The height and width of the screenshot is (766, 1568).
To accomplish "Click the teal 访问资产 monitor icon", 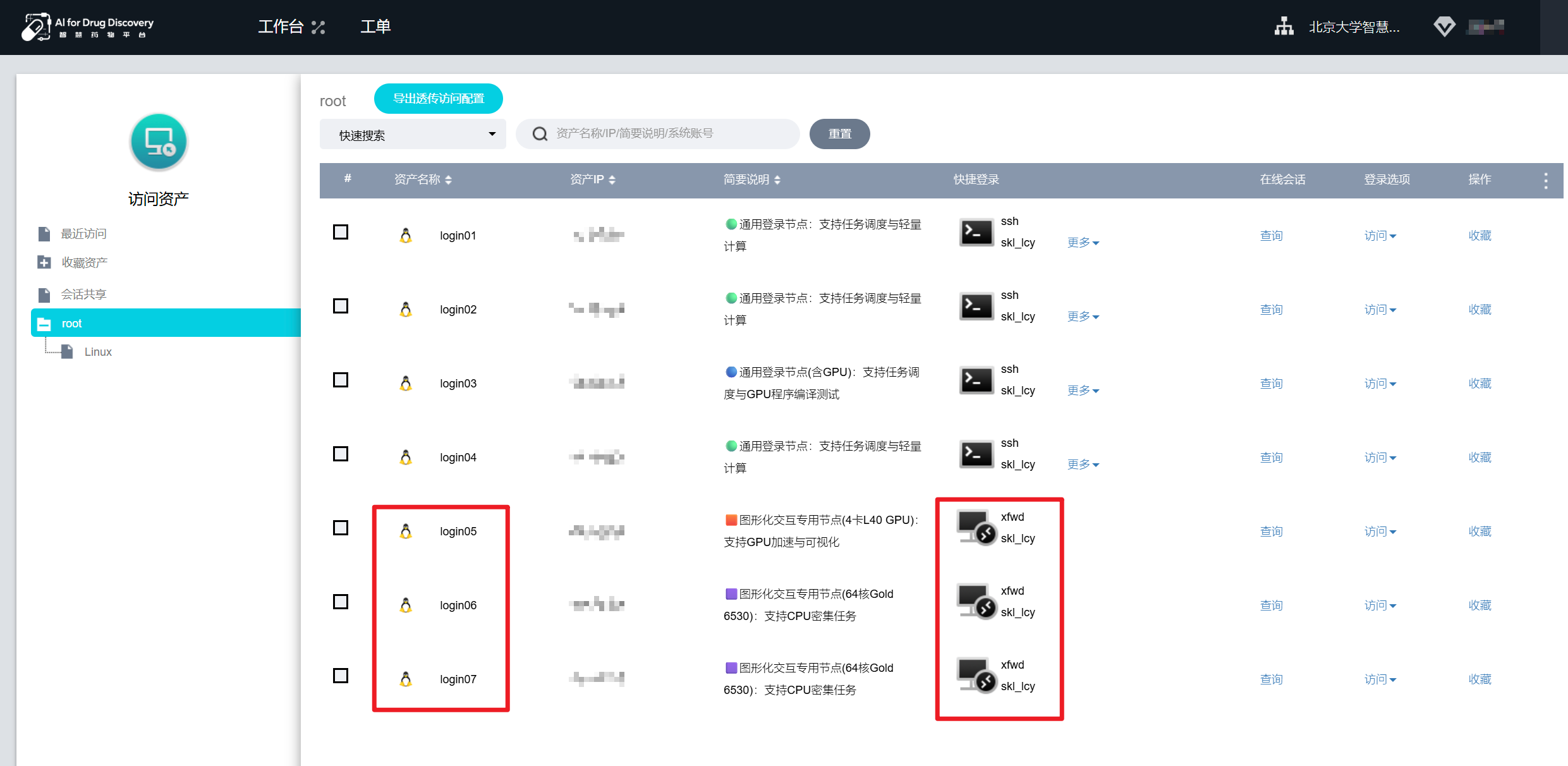I will click(x=159, y=142).
